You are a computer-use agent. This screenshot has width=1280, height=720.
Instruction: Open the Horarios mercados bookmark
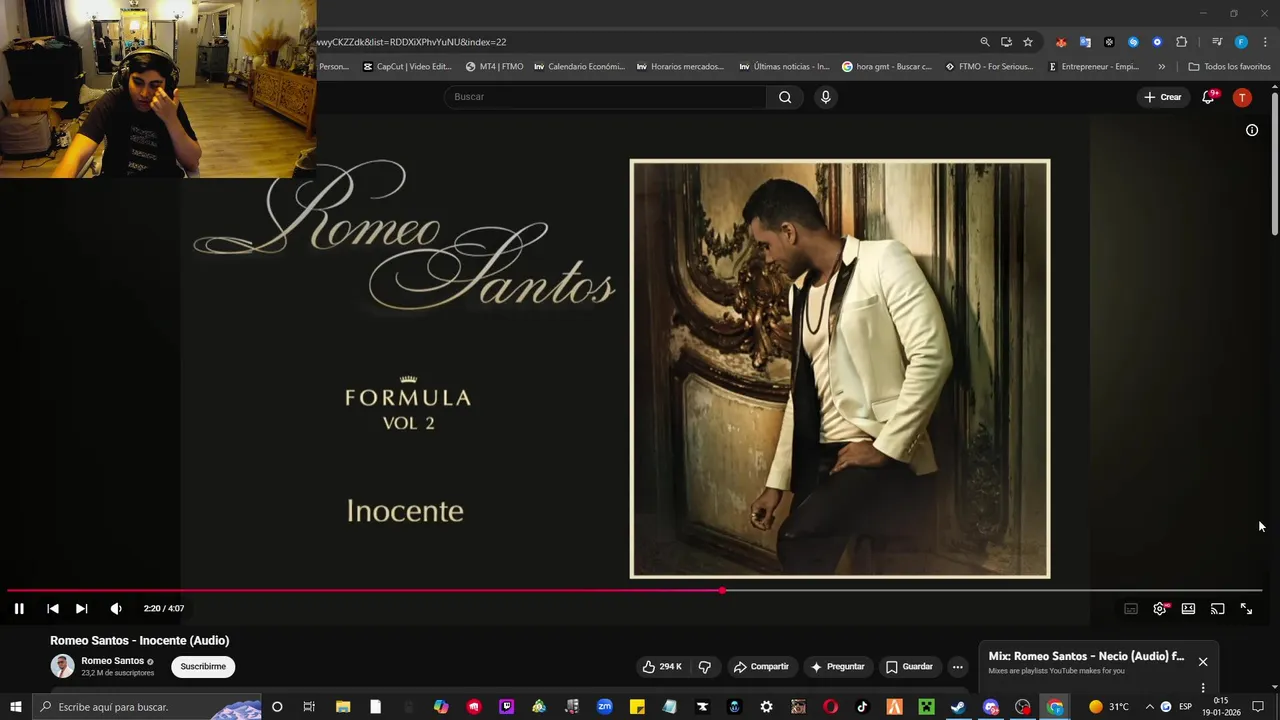pos(680,67)
